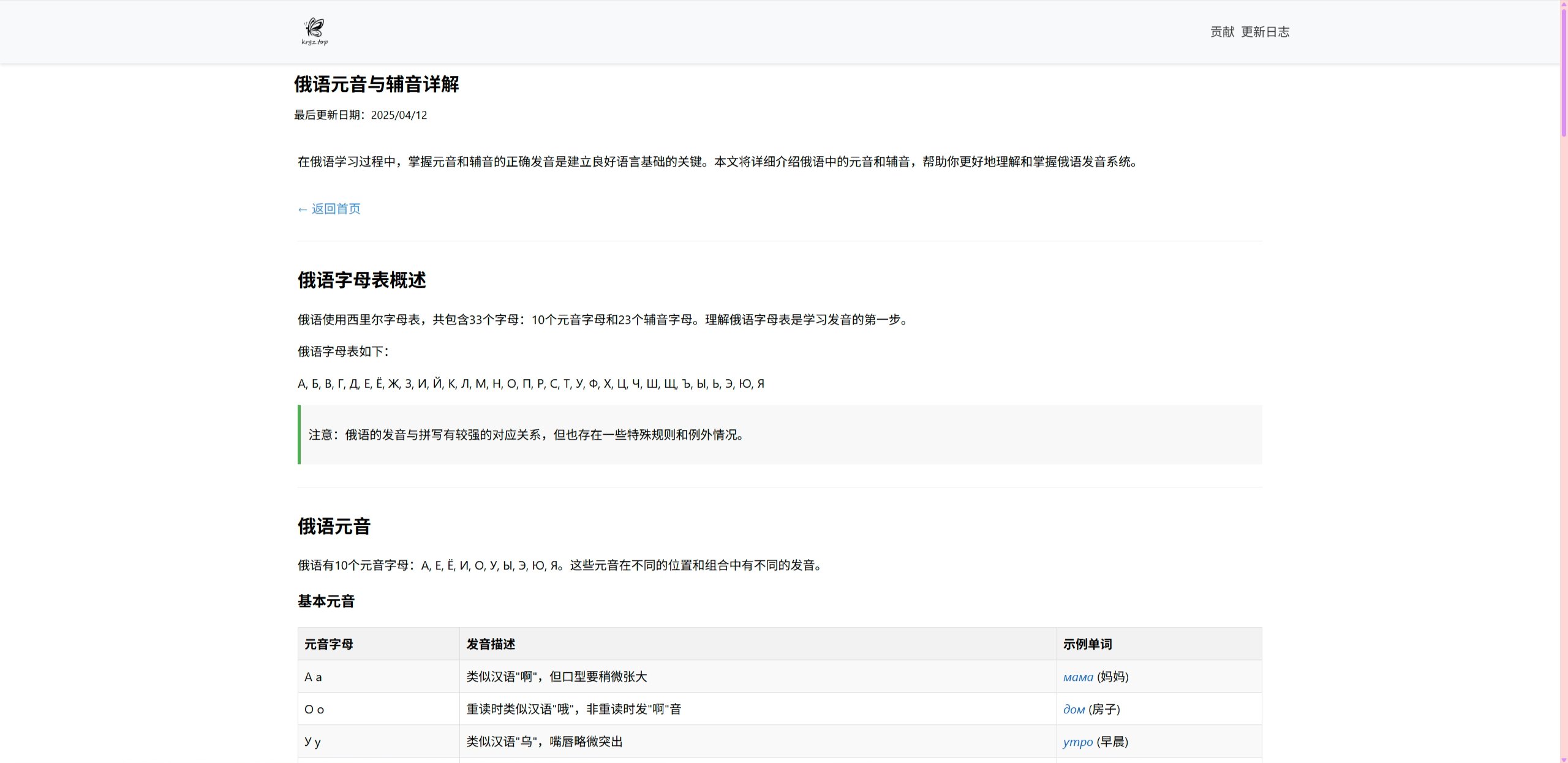Image resolution: width=1568 pixels, height=763 pixels.
Task: Open the дом (房子) example word link
Action: point(1074,709)
